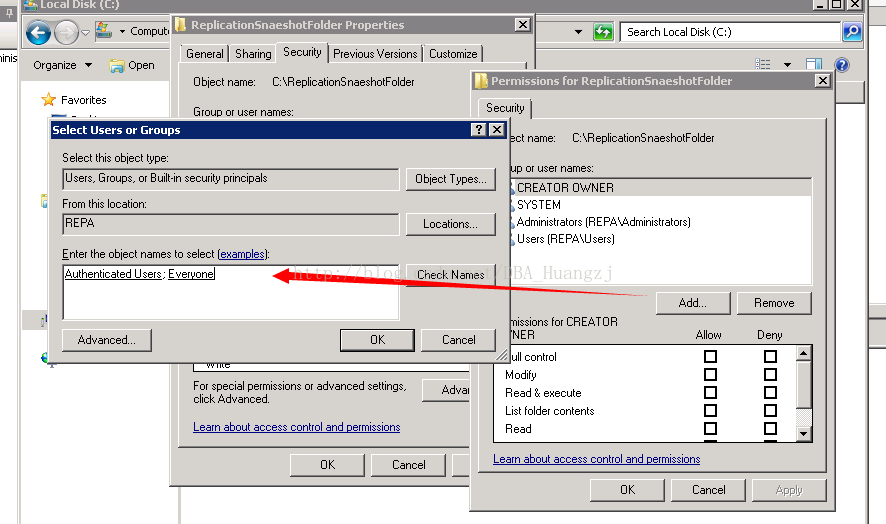Click the magnifier search icon
This screenshot has width=886, height=524.
pyautogui.click(x=852, y=32)
